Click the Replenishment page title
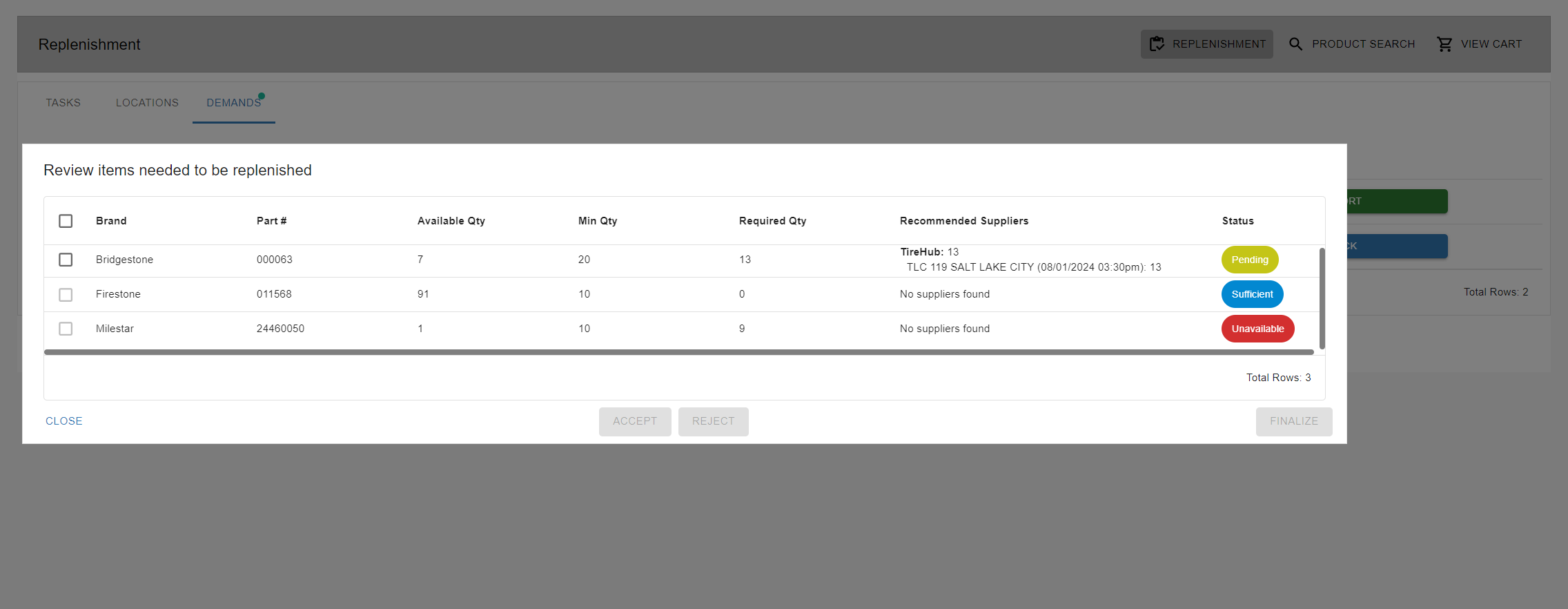The width and height of the screenshot is (1568, 609). point(89,44)
